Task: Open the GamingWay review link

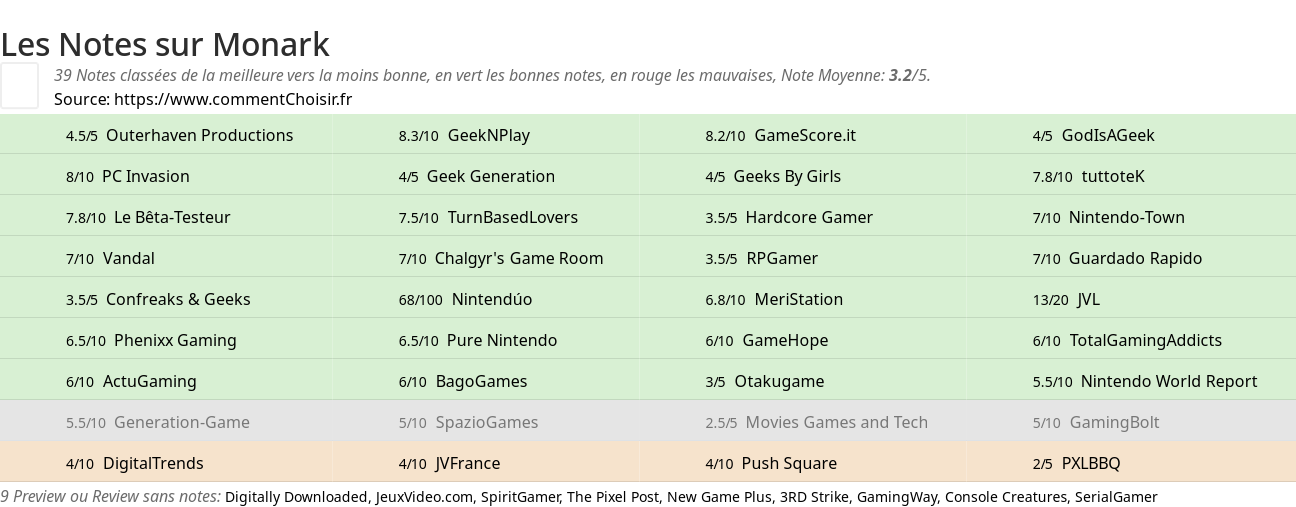Action: [x=897, y=497]
